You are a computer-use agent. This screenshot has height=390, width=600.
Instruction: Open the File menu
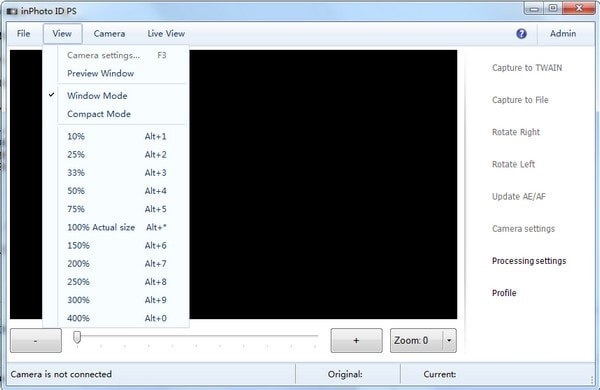pyautogui.click(x=23, y=34)
